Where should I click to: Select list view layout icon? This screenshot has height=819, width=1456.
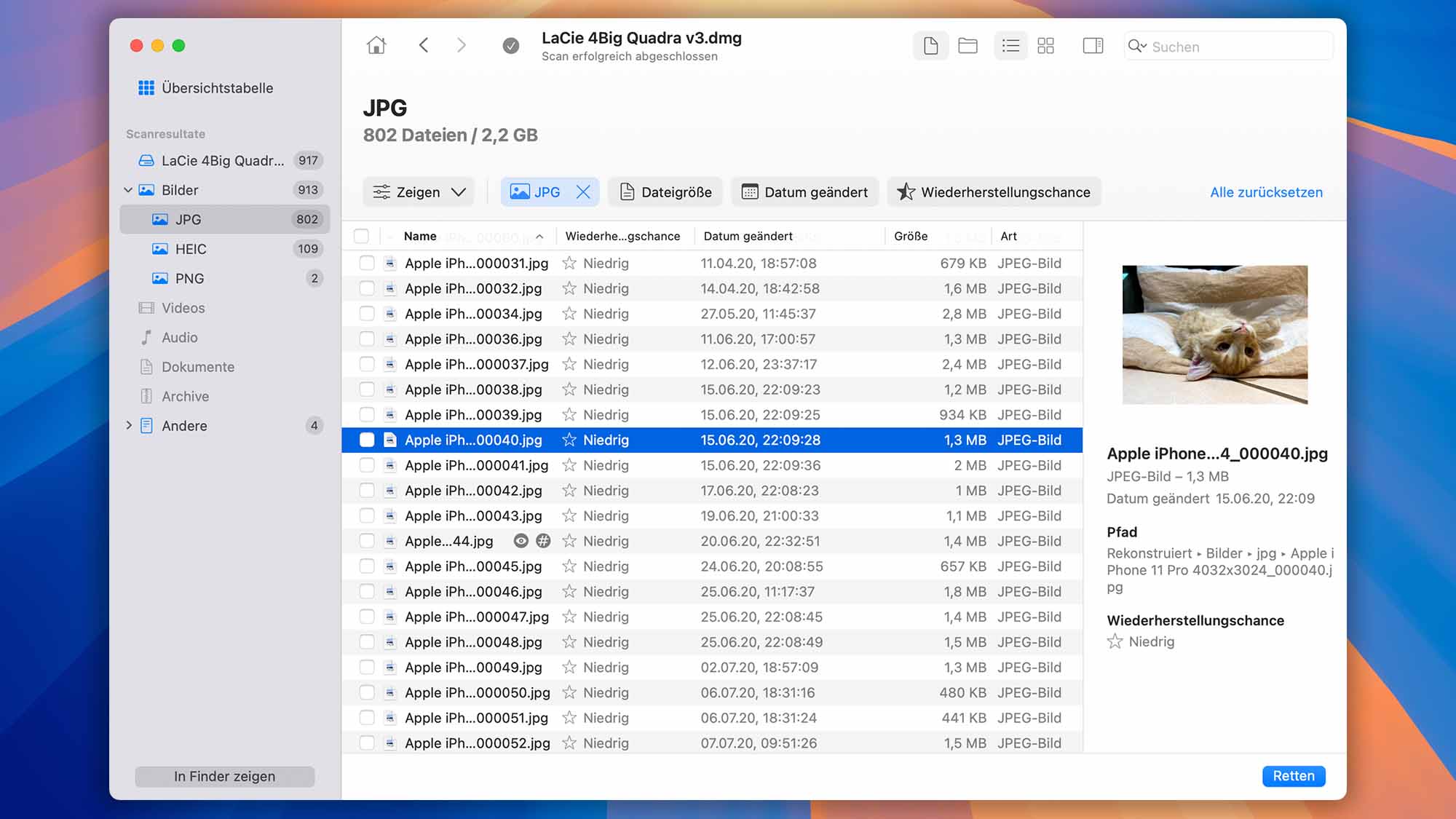pyautogui.click(x=1010, y=46)
